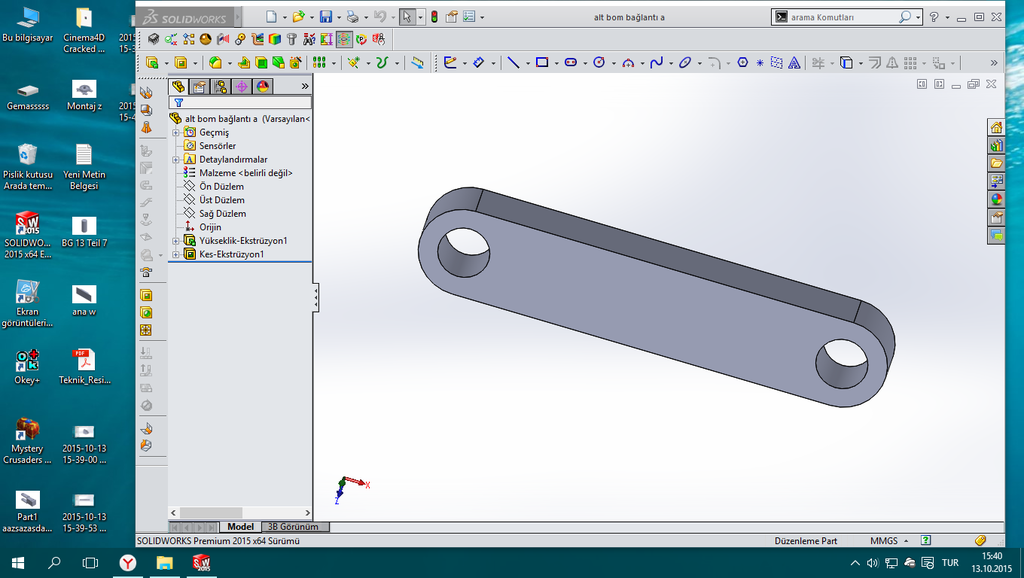The height and width of the screenshot is (578, 1024).
Task: Expand the Yükseklik-Ekstrüzyon1 feature node
Action: coord(176,241)
